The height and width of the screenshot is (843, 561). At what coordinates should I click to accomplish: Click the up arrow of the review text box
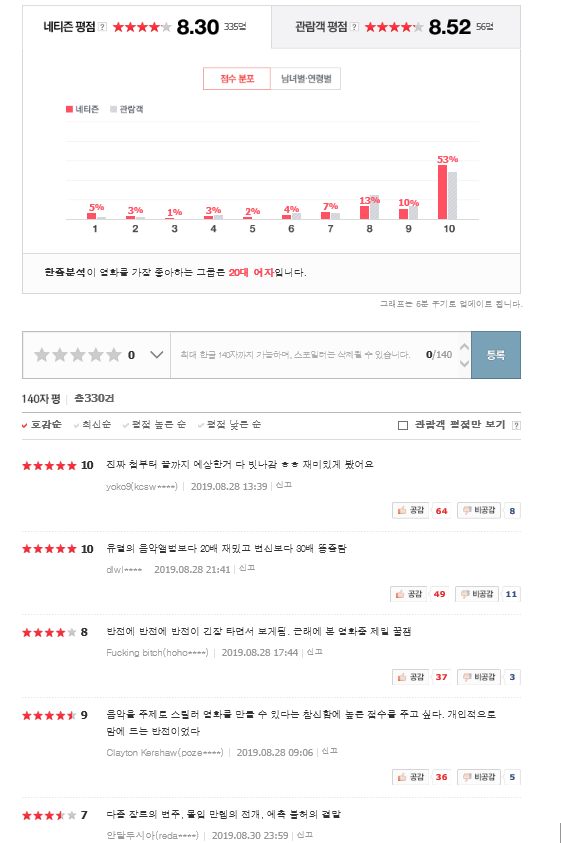(465, 347)
